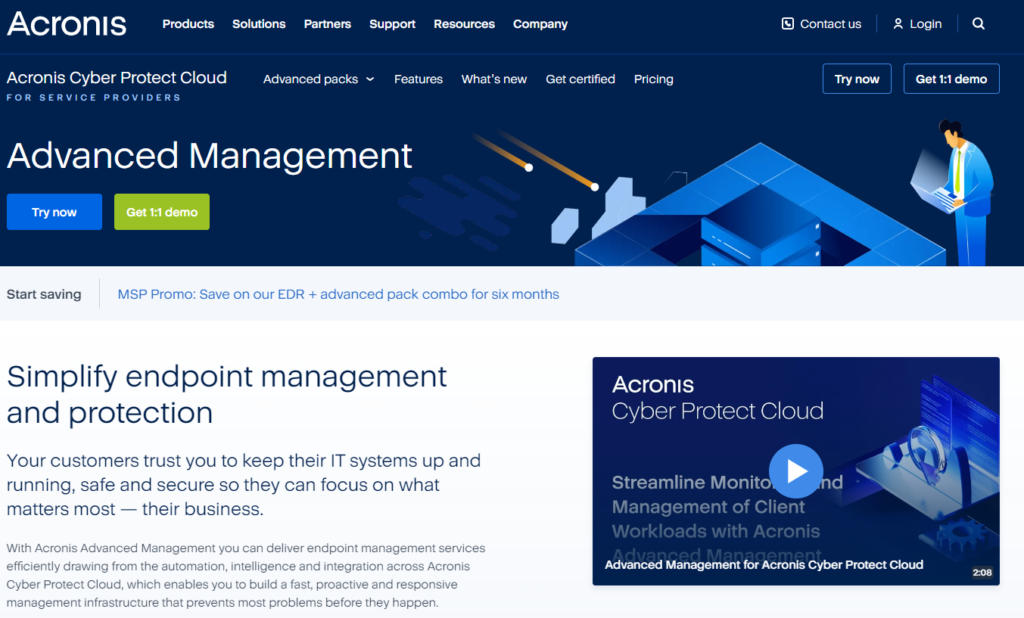Click the blue Try now hero button
Screen dimensions: 1024x618
coord(54,212)
